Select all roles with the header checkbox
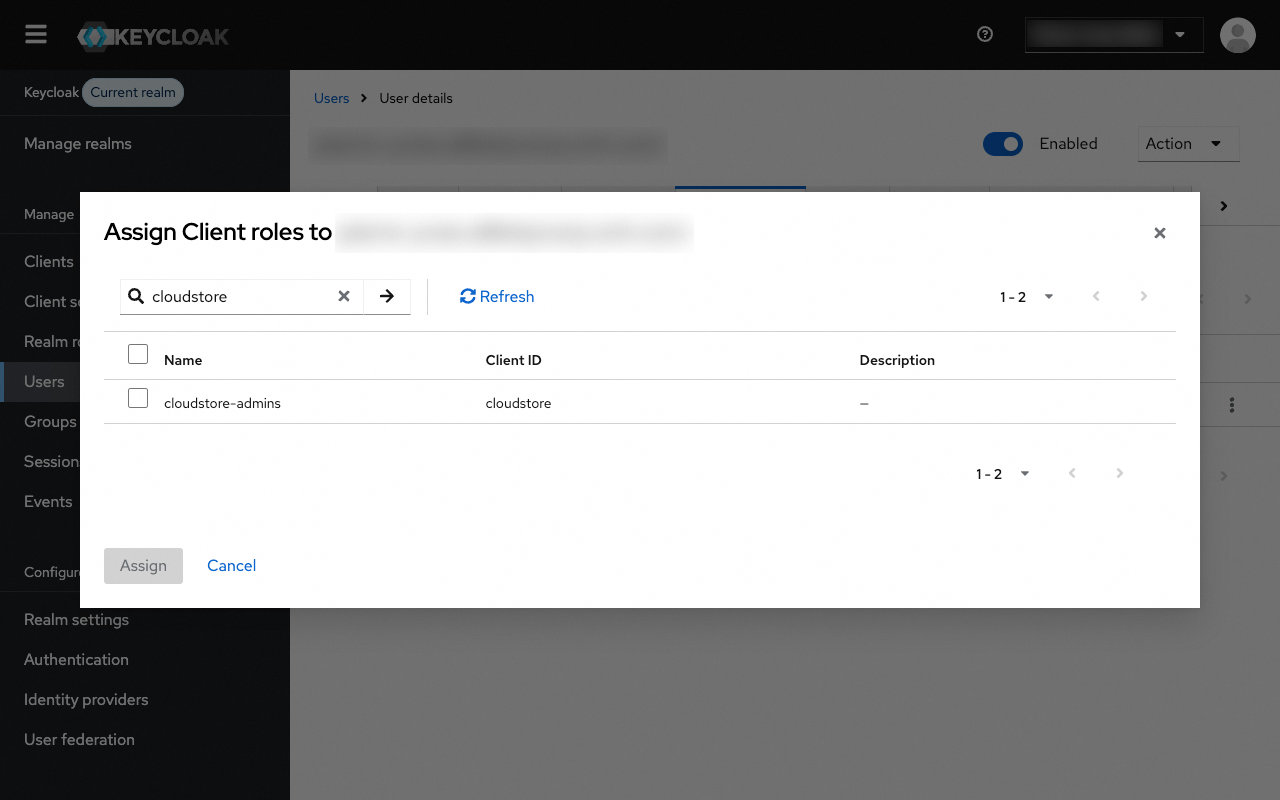 pyautogui.click(x=137, y=354)
